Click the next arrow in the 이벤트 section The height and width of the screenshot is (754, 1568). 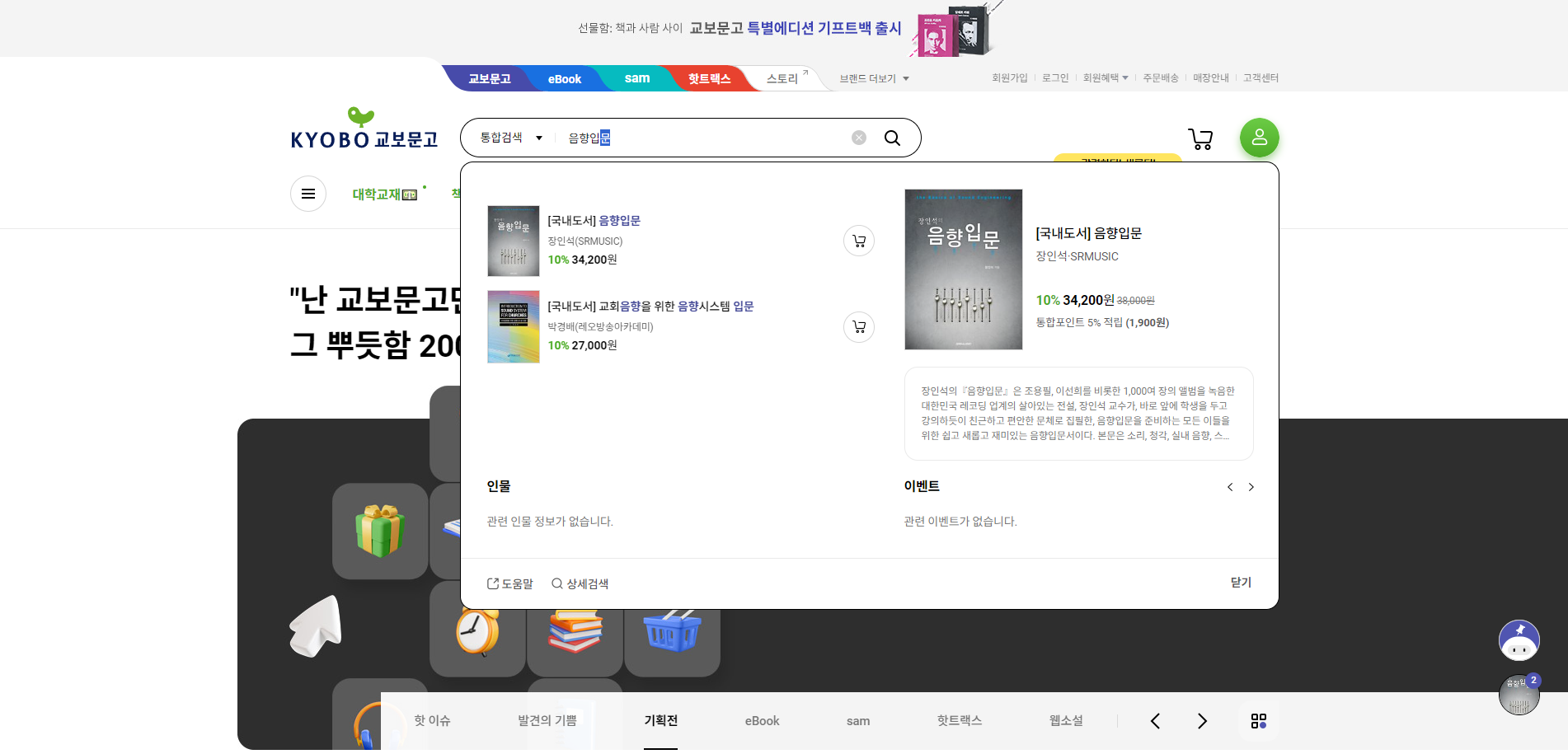coord(1251,487)
